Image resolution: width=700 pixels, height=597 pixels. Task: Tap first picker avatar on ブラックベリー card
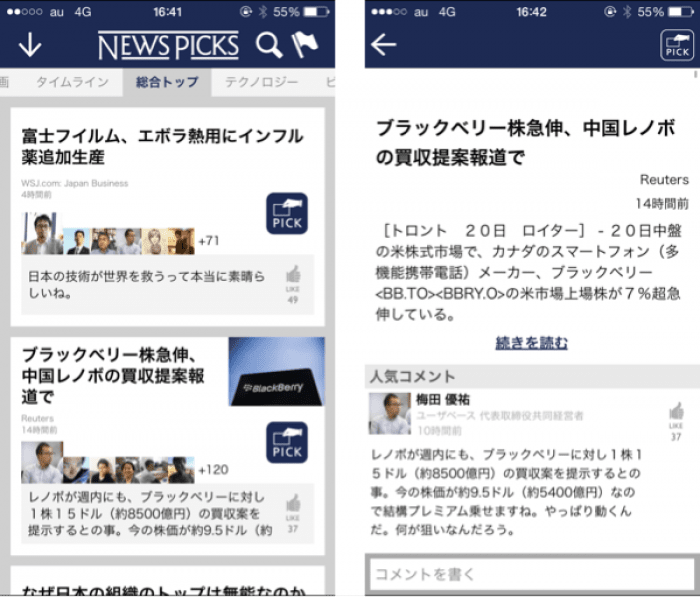point(42,463)
